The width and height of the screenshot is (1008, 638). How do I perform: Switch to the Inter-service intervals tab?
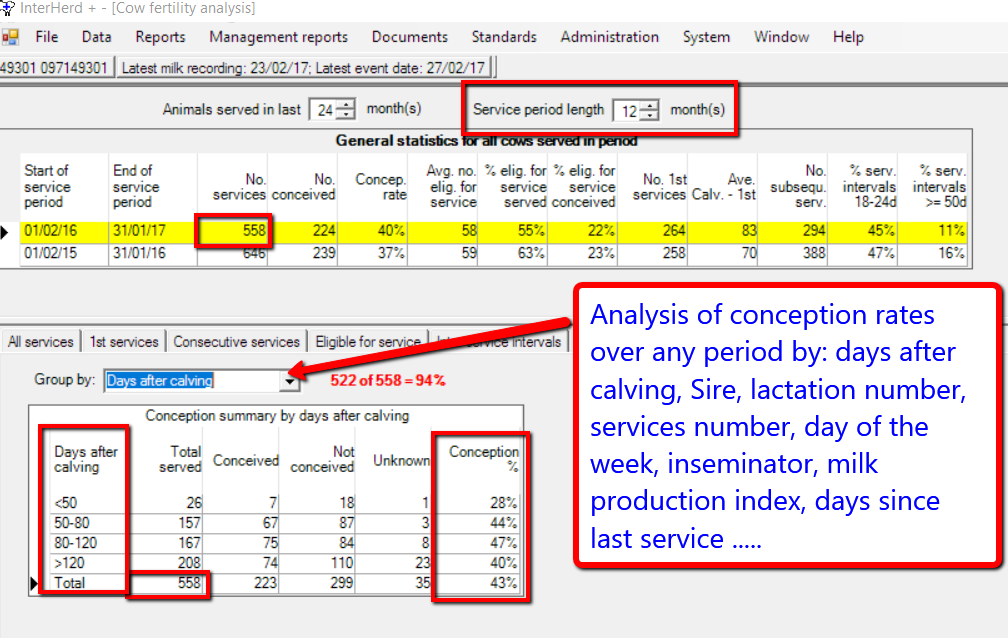coord(500,342)
